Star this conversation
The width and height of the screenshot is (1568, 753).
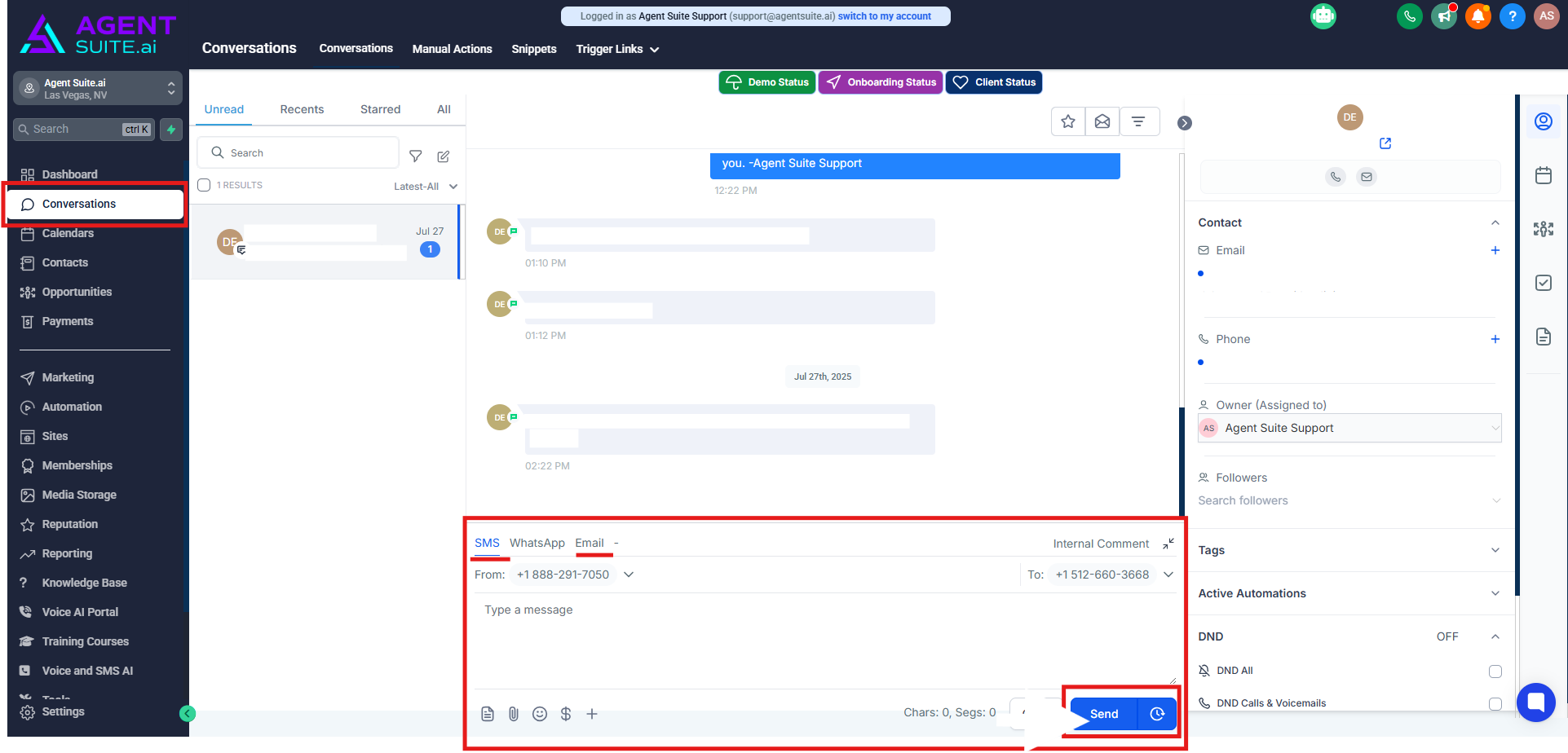[x=1068, y=122]
